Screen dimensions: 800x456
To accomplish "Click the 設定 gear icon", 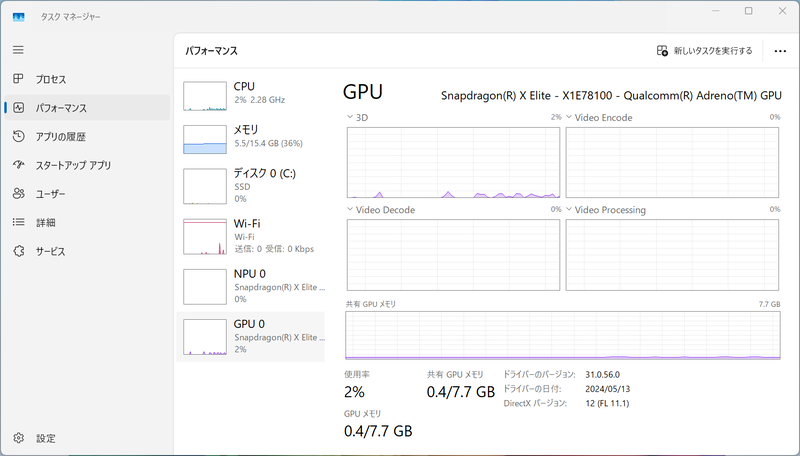I will click(x=18, y=438).
